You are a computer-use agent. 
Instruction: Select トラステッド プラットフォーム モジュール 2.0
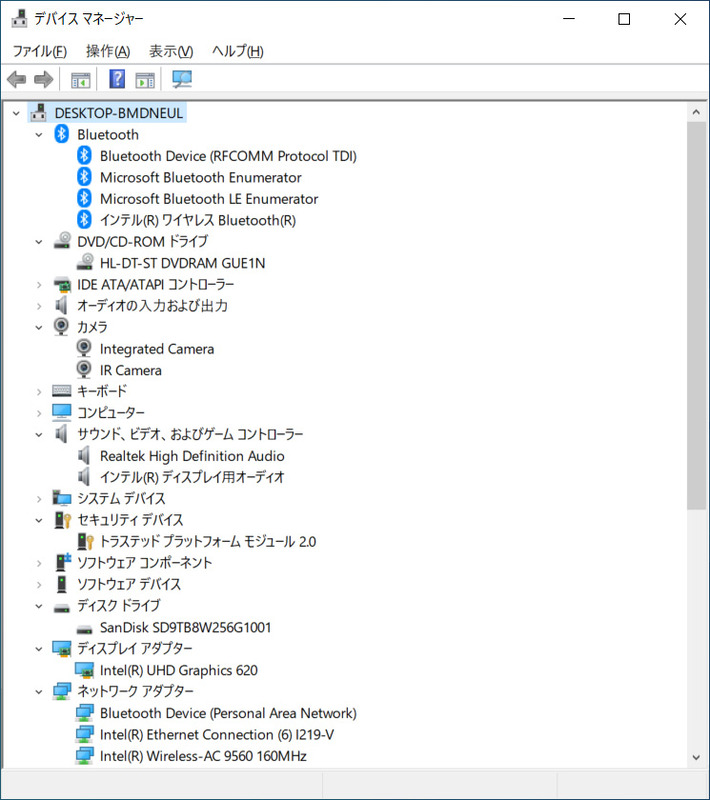tap(208, 541)
